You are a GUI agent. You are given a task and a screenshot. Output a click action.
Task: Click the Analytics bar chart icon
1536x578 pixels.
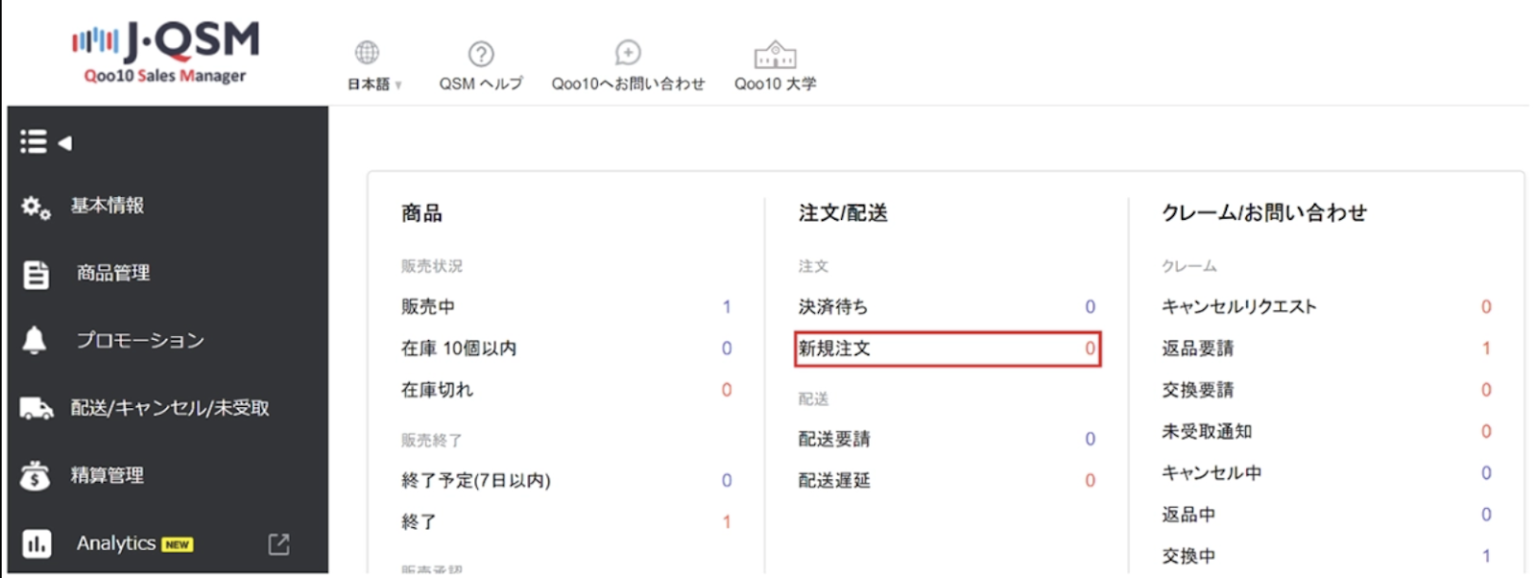[x=35, y=543]
